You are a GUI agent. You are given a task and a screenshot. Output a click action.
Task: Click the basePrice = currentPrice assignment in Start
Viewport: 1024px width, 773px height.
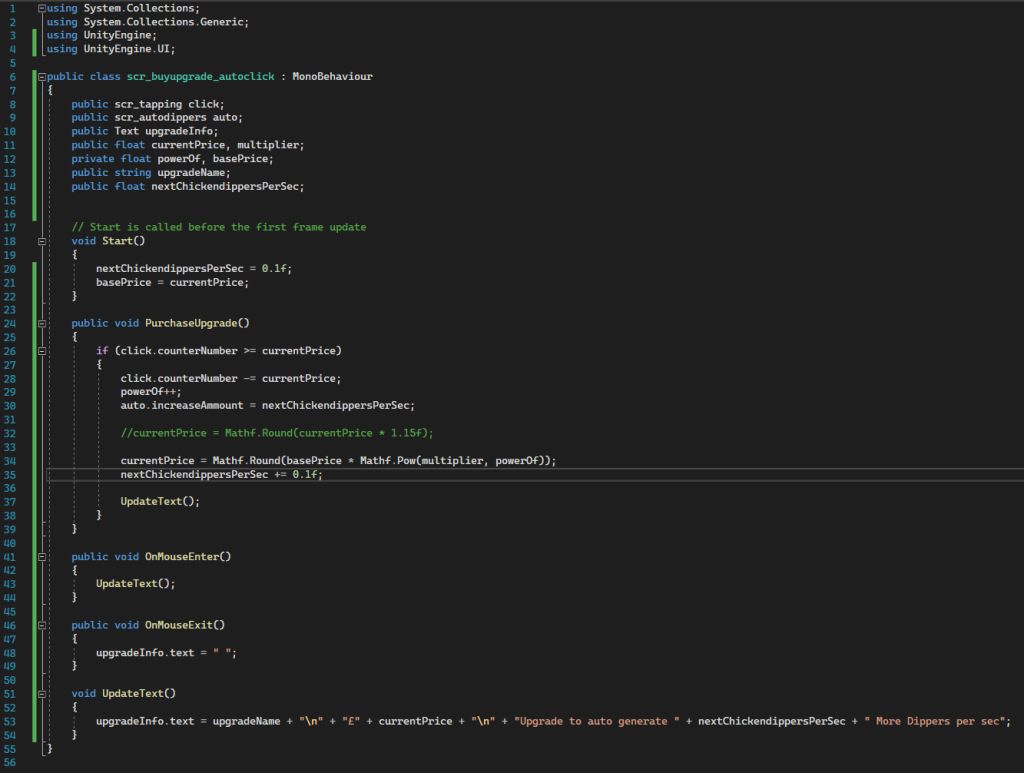point(171,282)
